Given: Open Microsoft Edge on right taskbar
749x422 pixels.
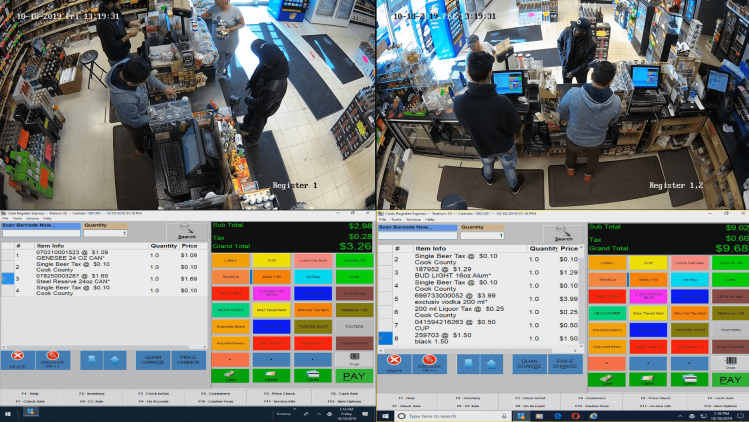Looking at the screenshot, I should click(557, 416).
